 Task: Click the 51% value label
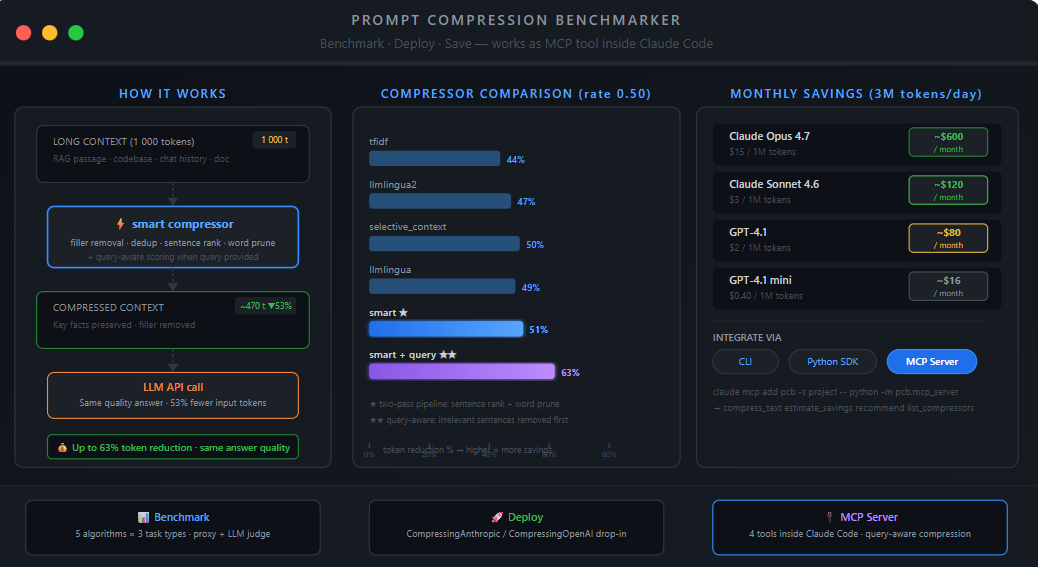pyautogui.click(x=538, y=329)
